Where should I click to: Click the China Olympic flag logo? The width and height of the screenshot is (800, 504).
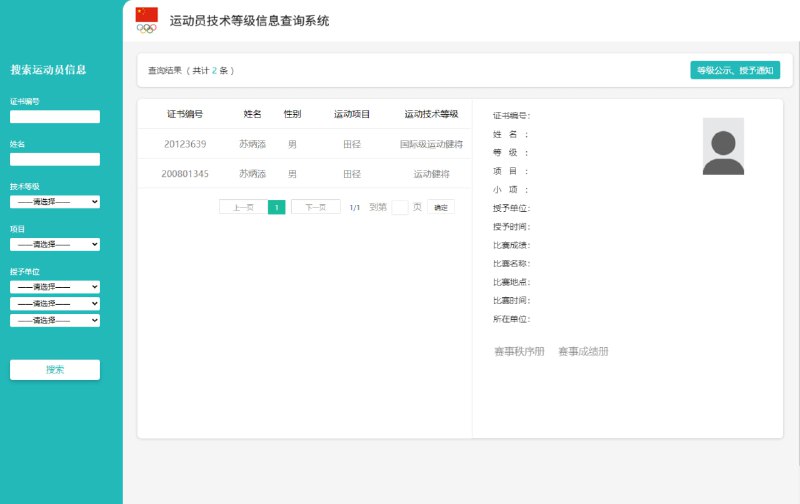pyautogui.click(x=147, y=20)
